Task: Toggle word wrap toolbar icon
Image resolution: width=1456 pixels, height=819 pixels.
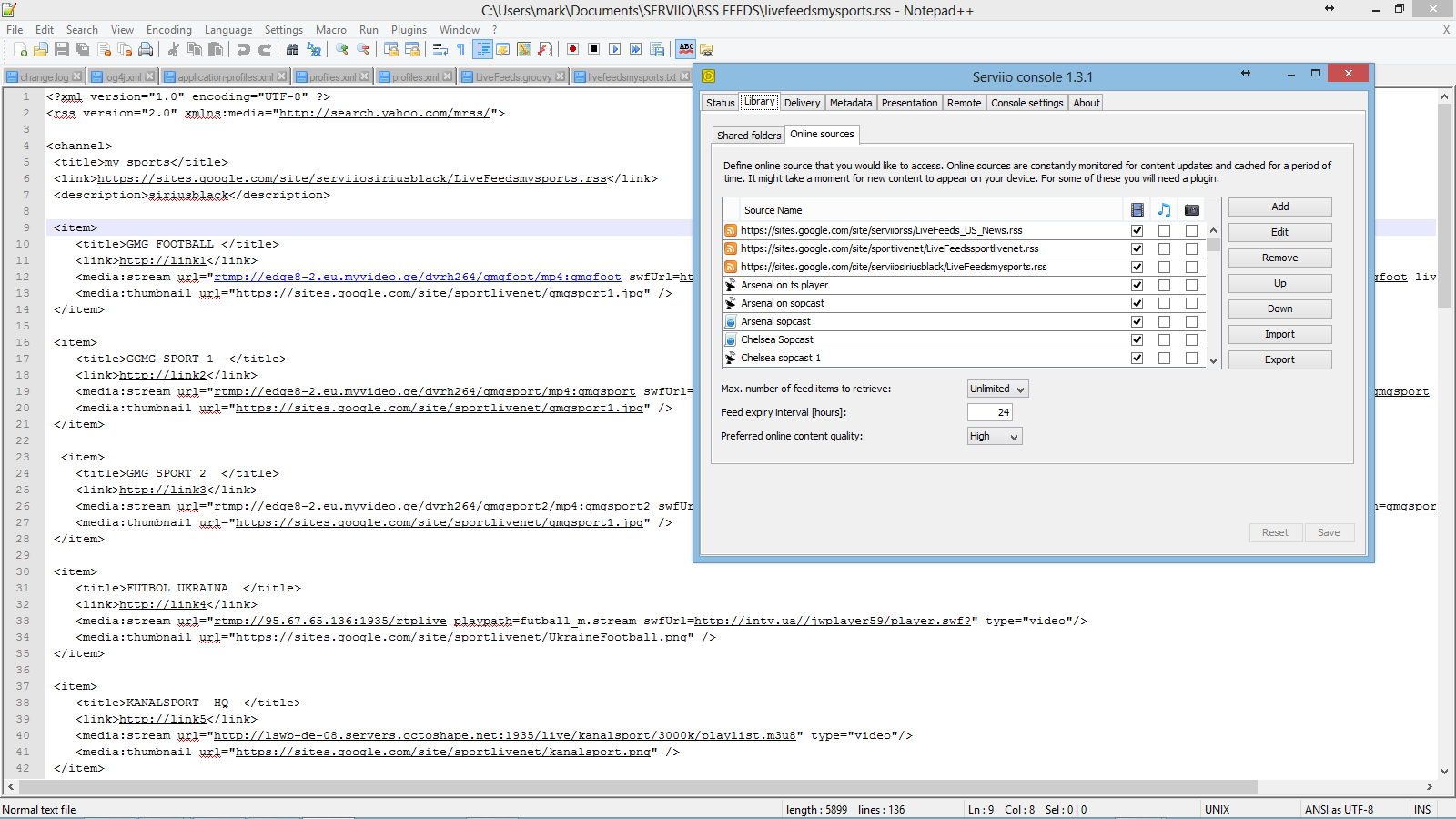Action: 440,49
